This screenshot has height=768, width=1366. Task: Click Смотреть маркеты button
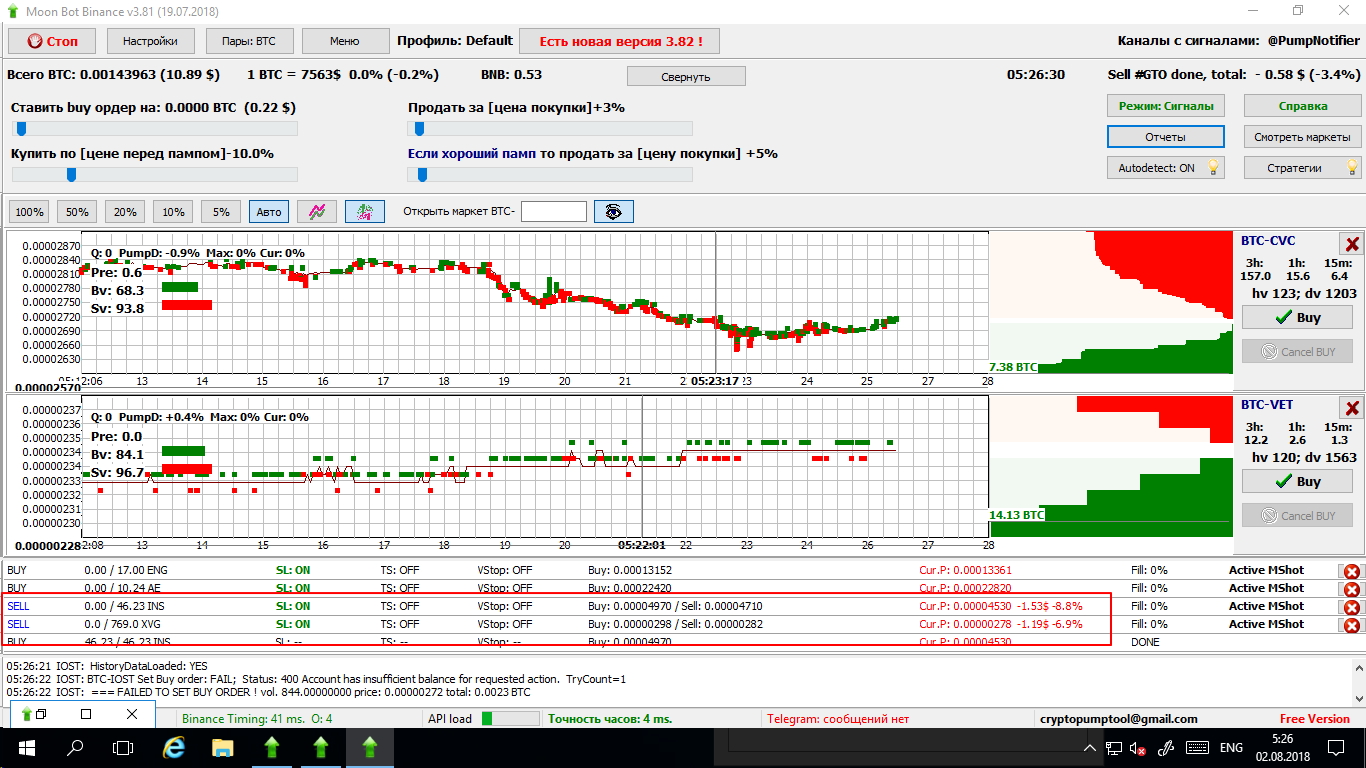point(1303,137)
